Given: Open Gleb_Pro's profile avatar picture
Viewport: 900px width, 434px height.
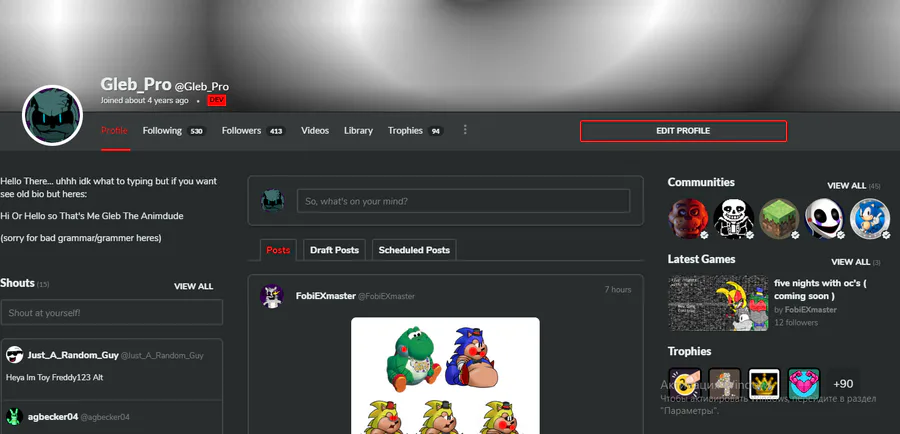Looking at the screenshot, I should click(52, 115).
